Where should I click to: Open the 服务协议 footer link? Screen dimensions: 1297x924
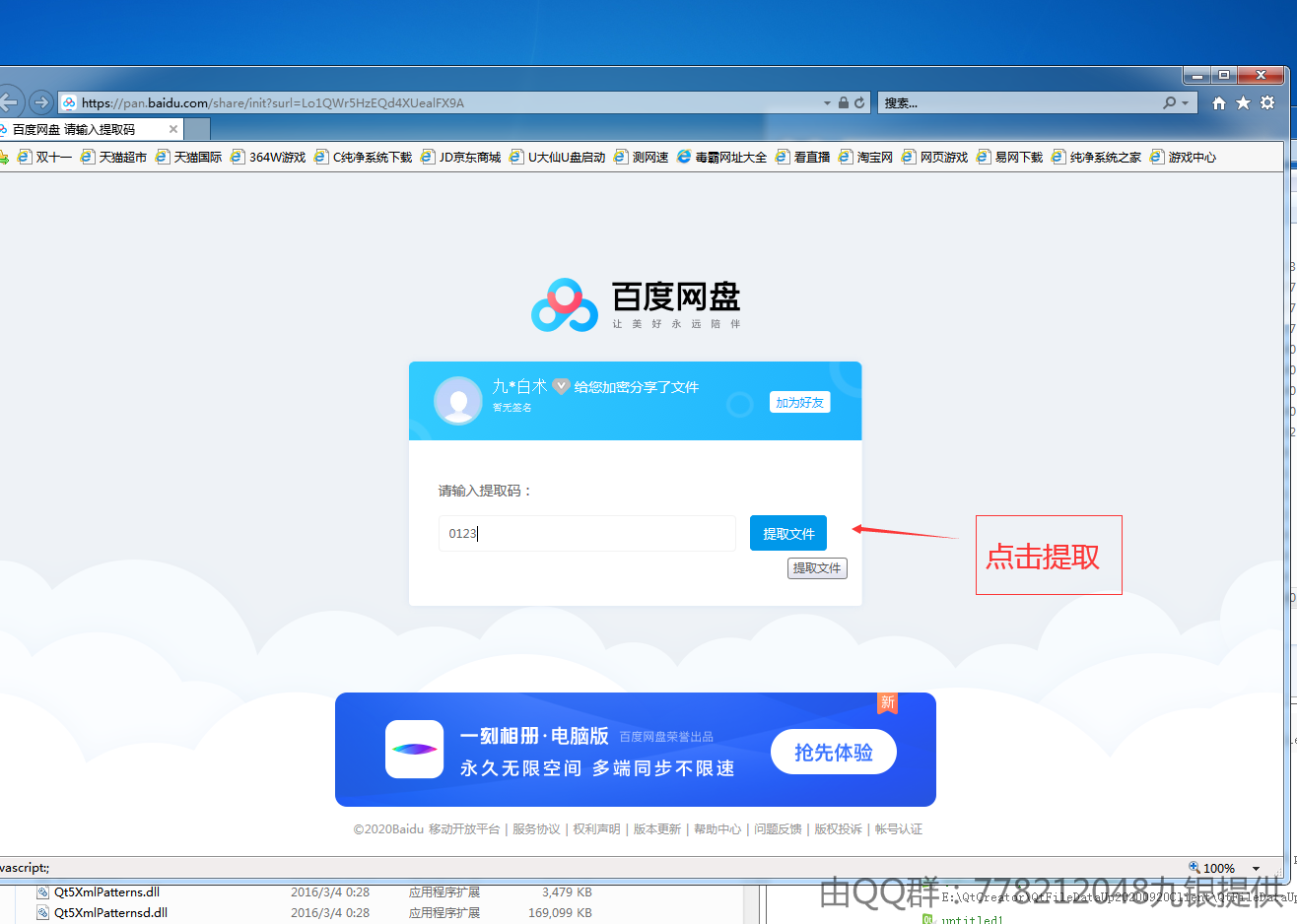[x=536, y=829]
